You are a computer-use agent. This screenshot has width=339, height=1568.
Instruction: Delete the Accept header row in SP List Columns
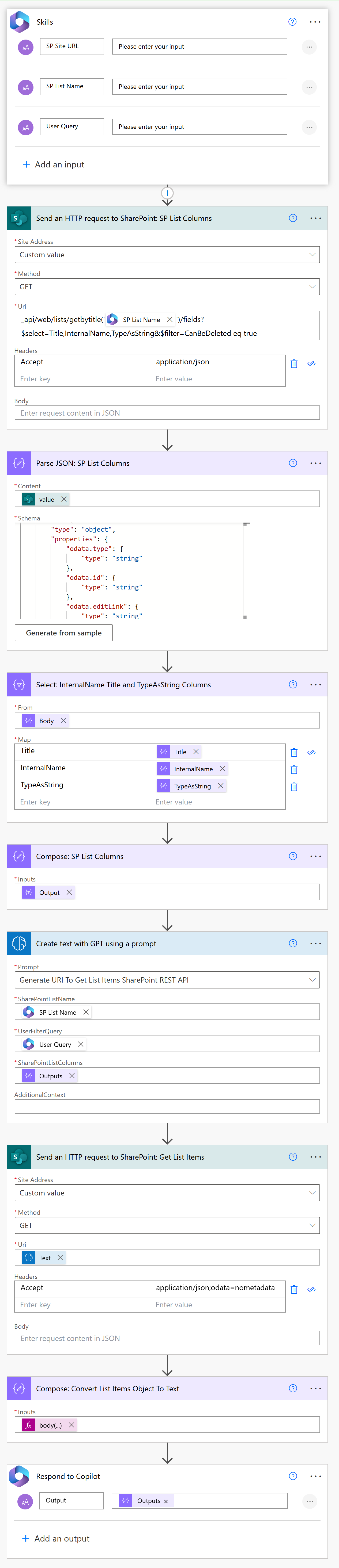tap(294, 363)
